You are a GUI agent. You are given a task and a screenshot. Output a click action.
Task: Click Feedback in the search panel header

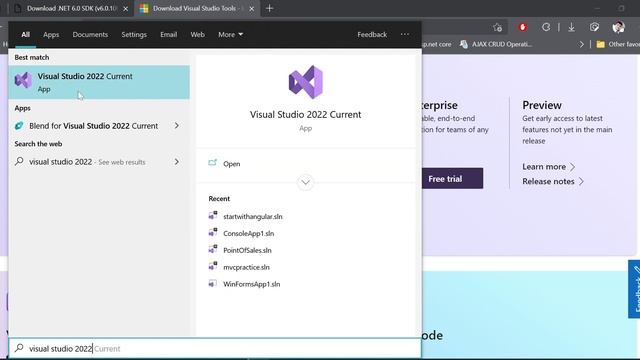tap(372, 35)
